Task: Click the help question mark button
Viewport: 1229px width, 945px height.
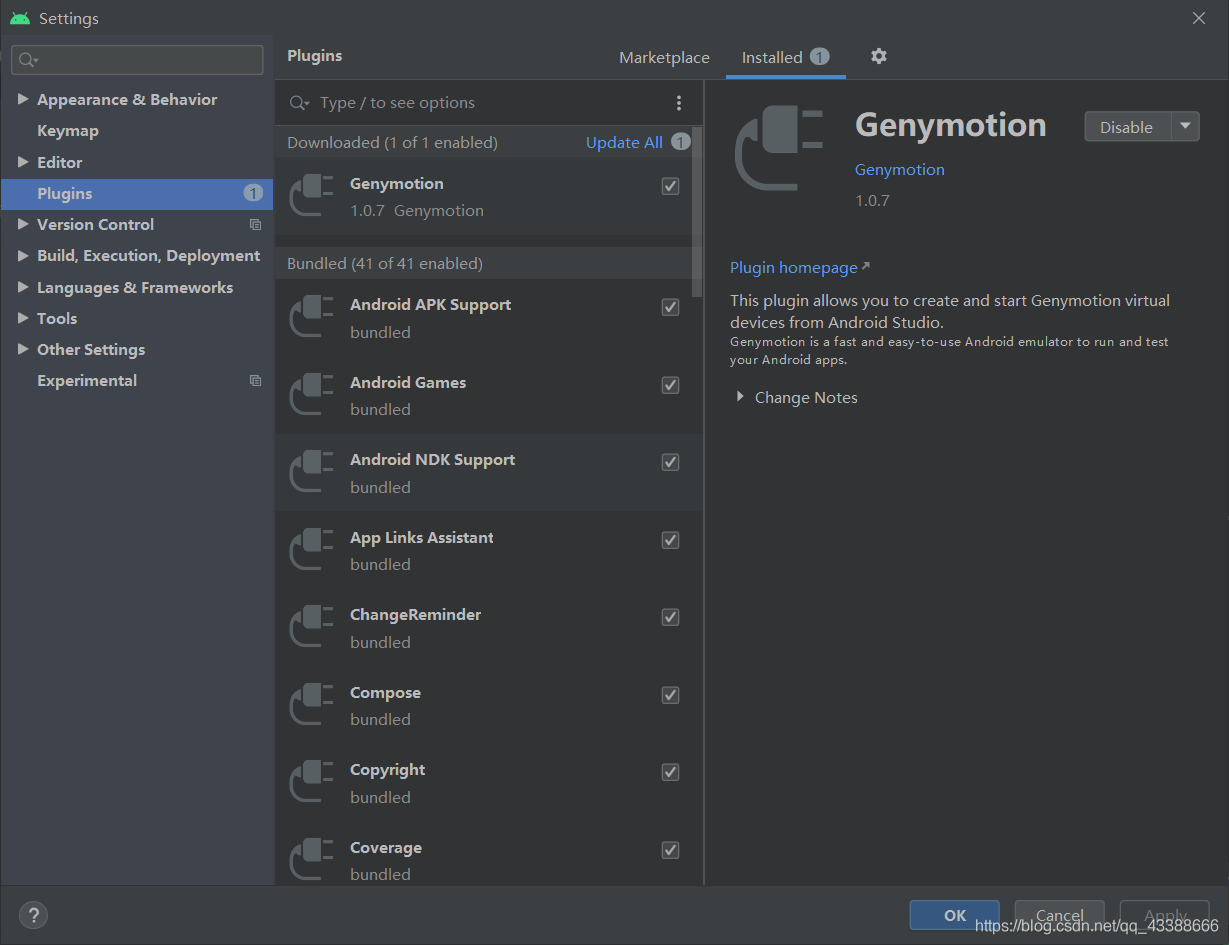Action: click(x=33, y=915)
